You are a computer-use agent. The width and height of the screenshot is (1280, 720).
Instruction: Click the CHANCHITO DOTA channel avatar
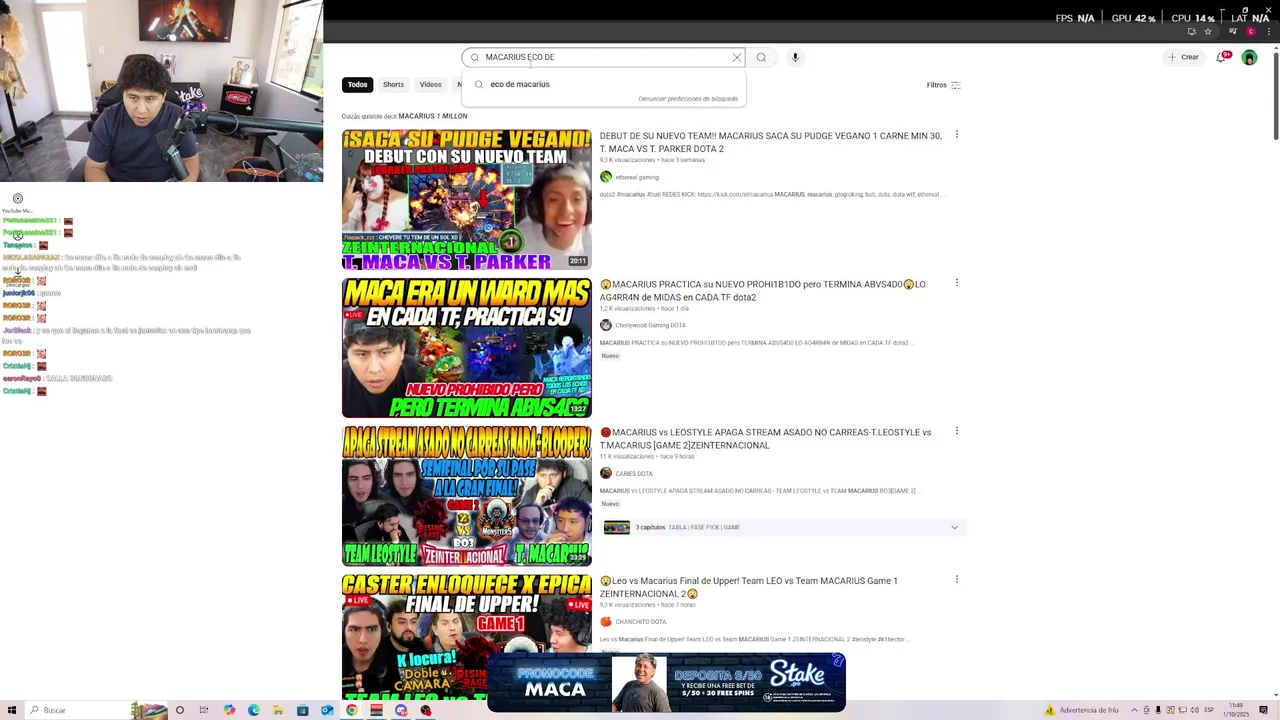[x=606, y=622]
